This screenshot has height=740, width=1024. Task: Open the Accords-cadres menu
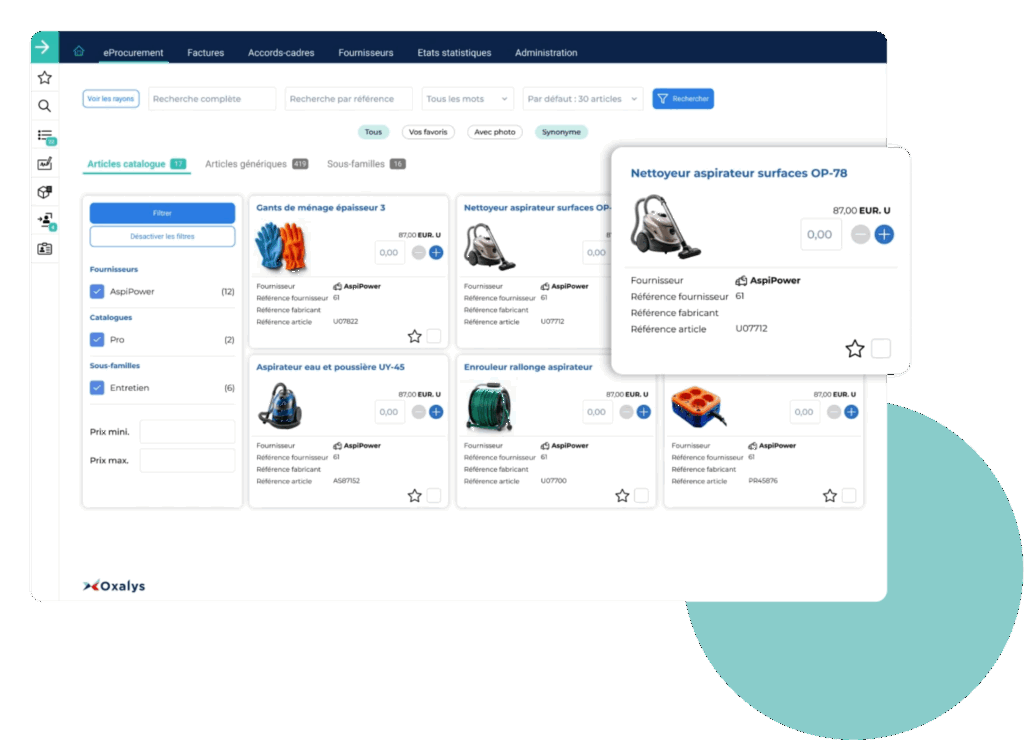click(x=281, y=53)
